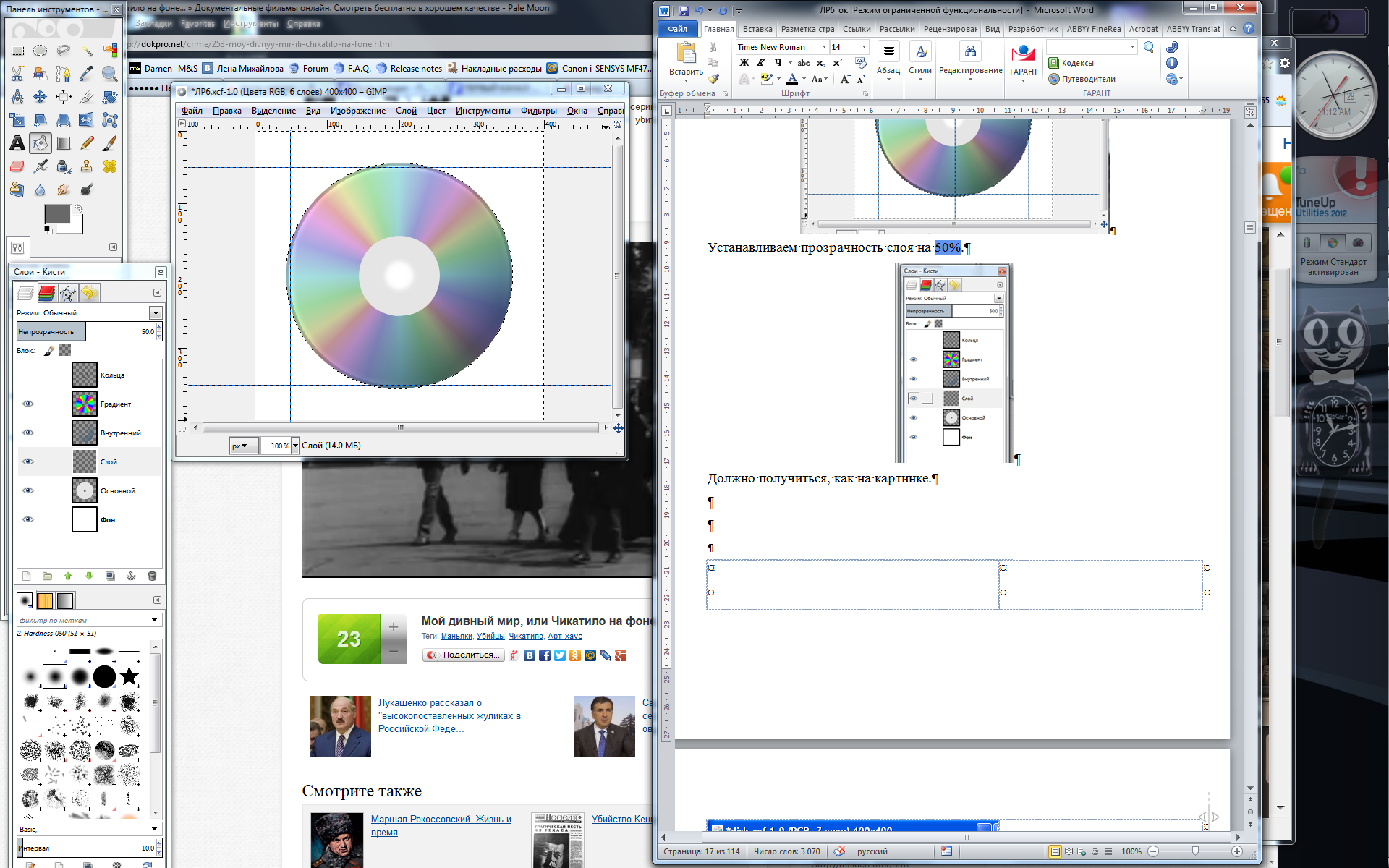Screen dimensions: 1389x868
Task: Select the Fuzzy Select magic wand tool
Action: (x=87, y=51)
